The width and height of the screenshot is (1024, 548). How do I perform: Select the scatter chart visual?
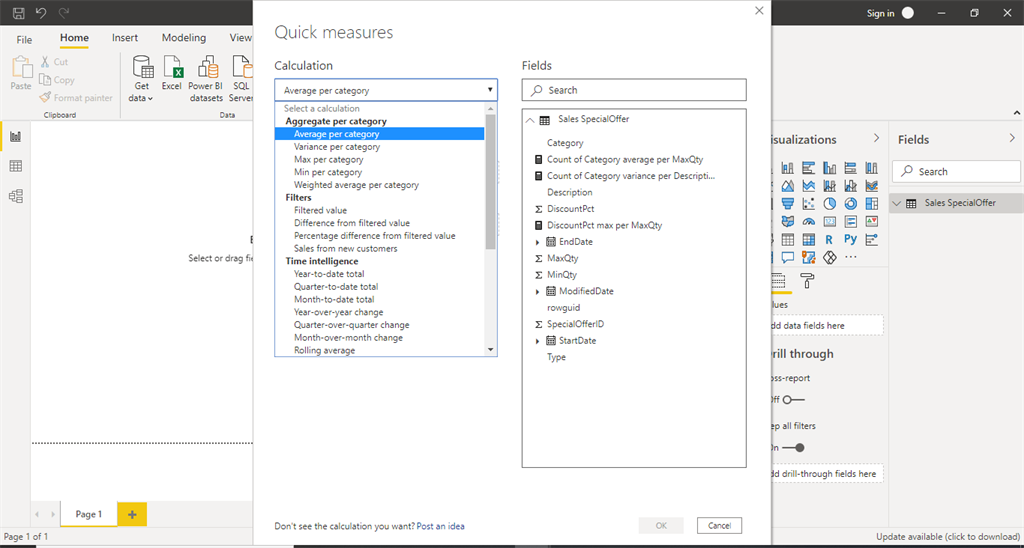tap(808, 204)
